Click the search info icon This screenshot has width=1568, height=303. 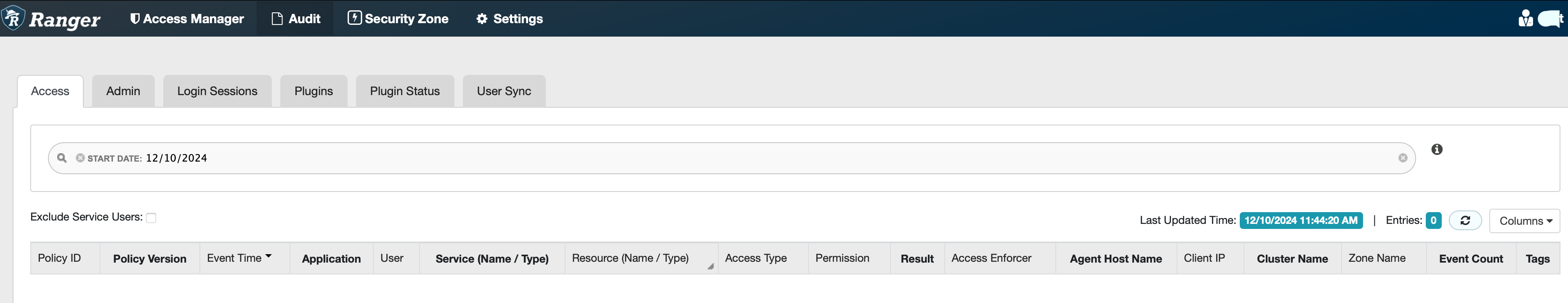pyautogui.click(x=1437, y=150)
